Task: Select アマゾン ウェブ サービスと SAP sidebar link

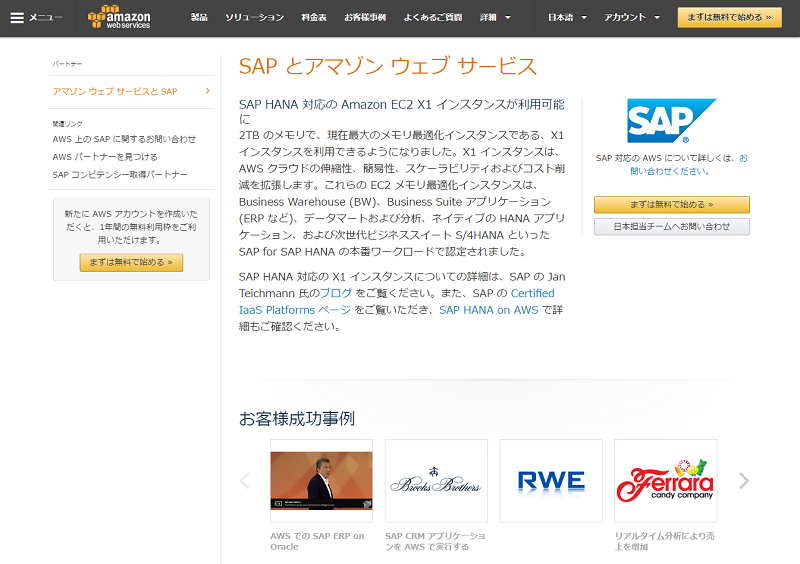Action: tap(115, 91)
